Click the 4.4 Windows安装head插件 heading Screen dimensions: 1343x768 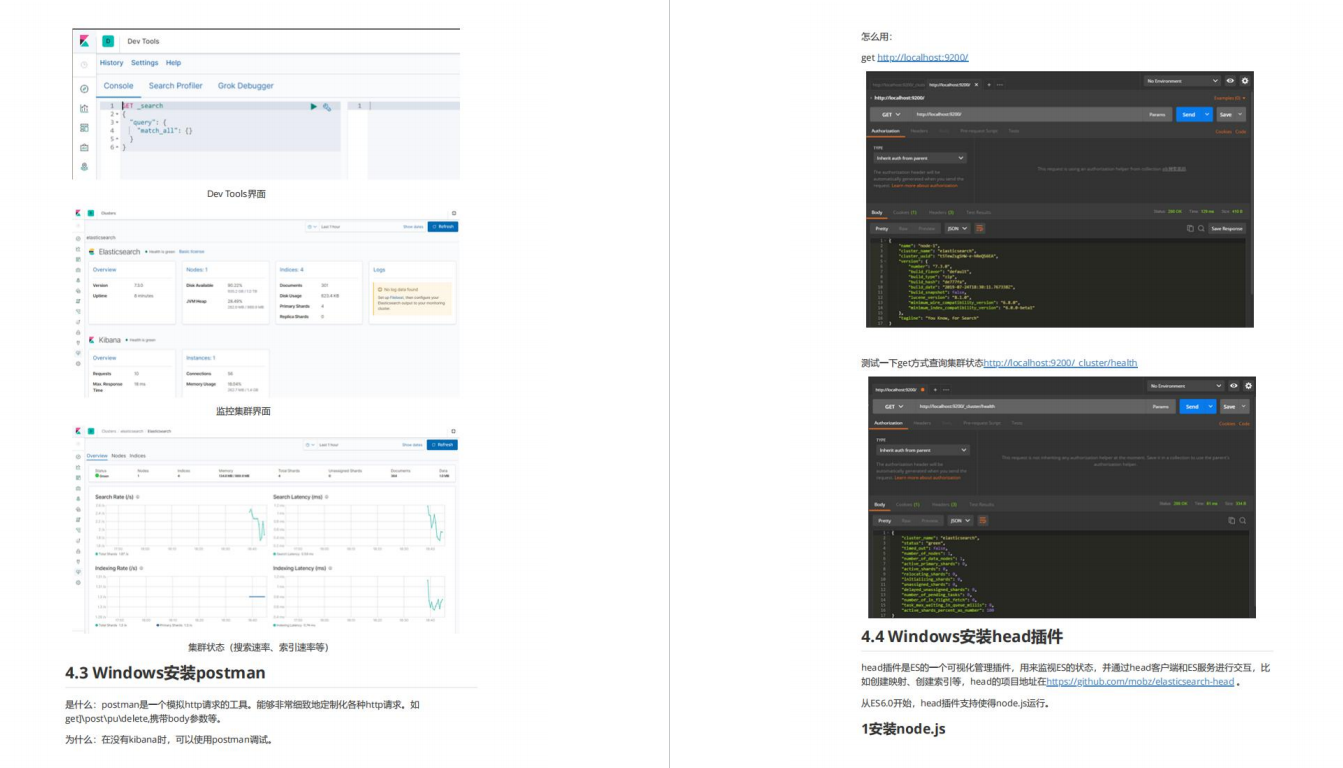pyautogui.click(x=962, y=636)
